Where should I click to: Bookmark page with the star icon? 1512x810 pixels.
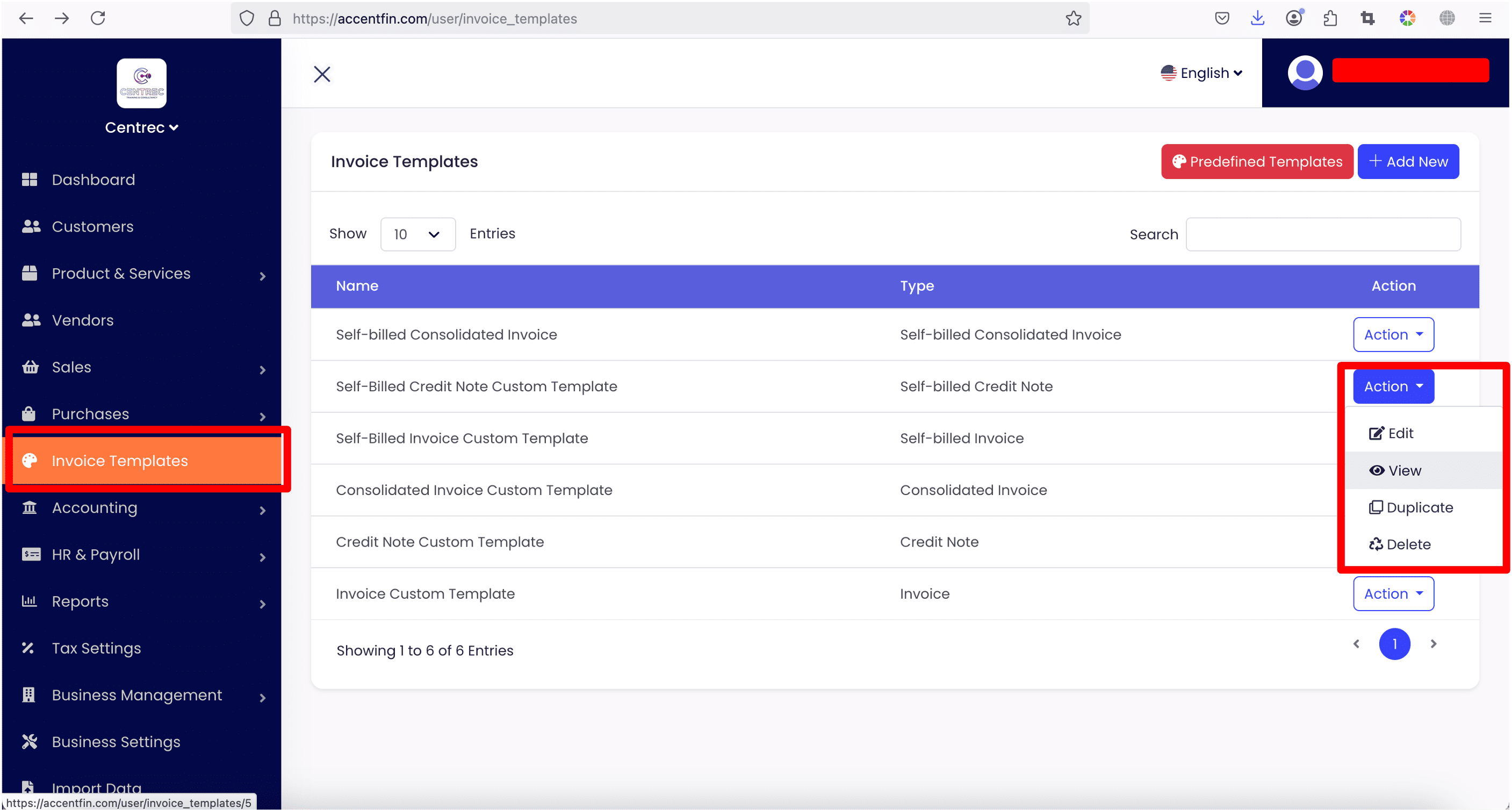(x=1074, y=19)
